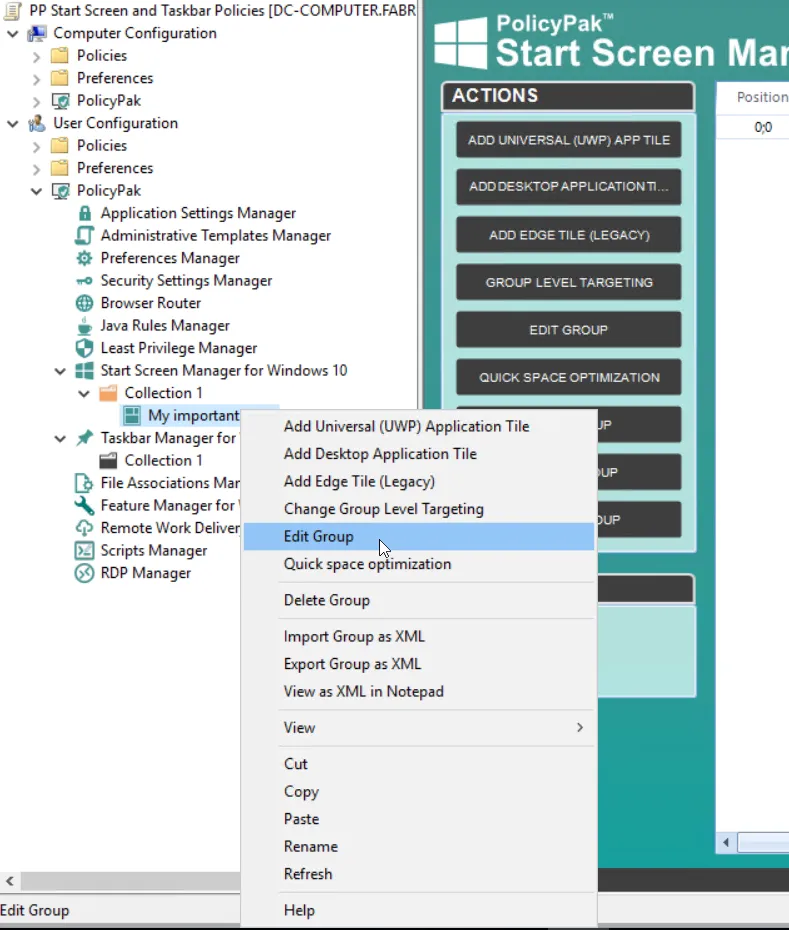Click the Browser Router globe icon
This screenshot has height=930, width=789.
[x=84, y=303]
